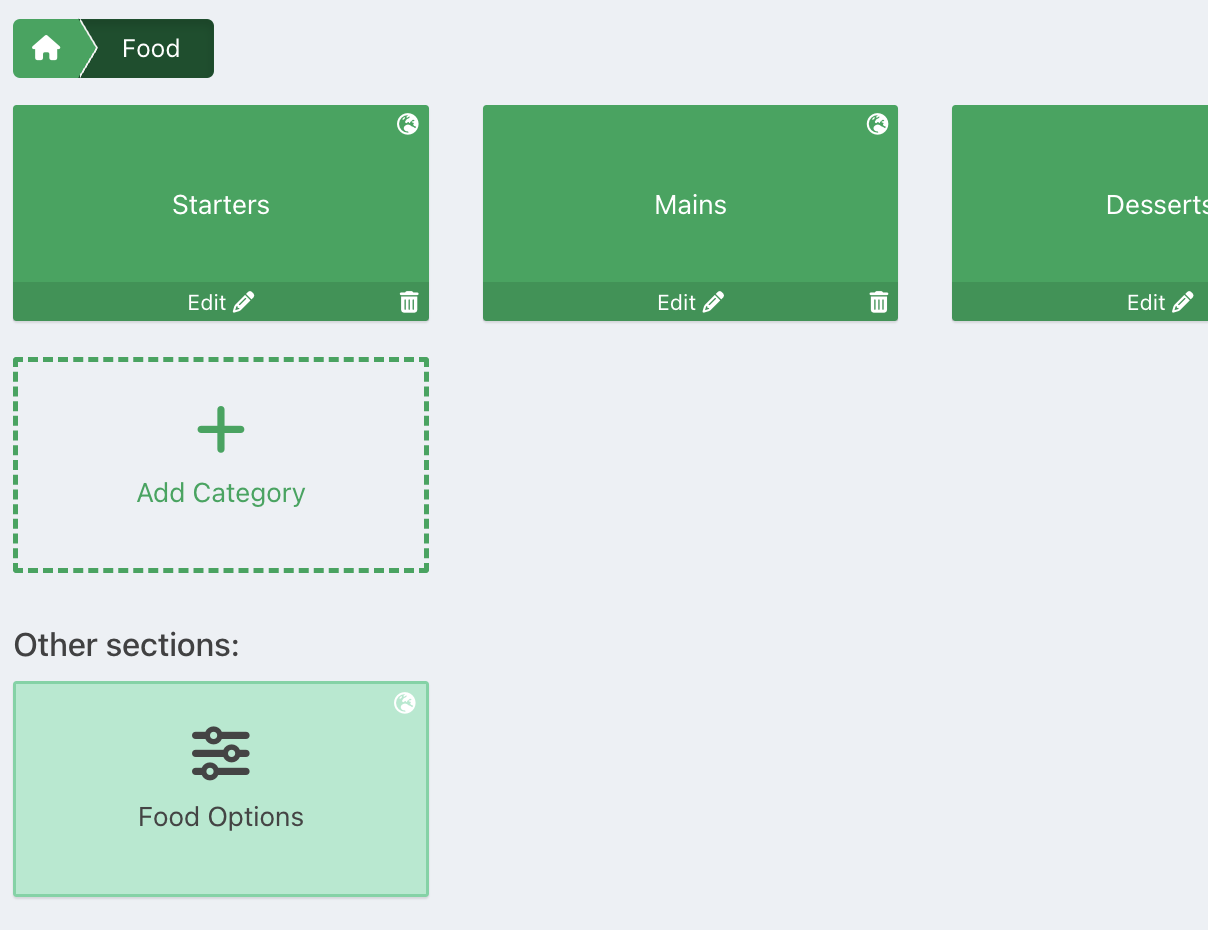Open the Food Options section label
This screenshot has width=1208, height=930.
click(x=221, y=817)
